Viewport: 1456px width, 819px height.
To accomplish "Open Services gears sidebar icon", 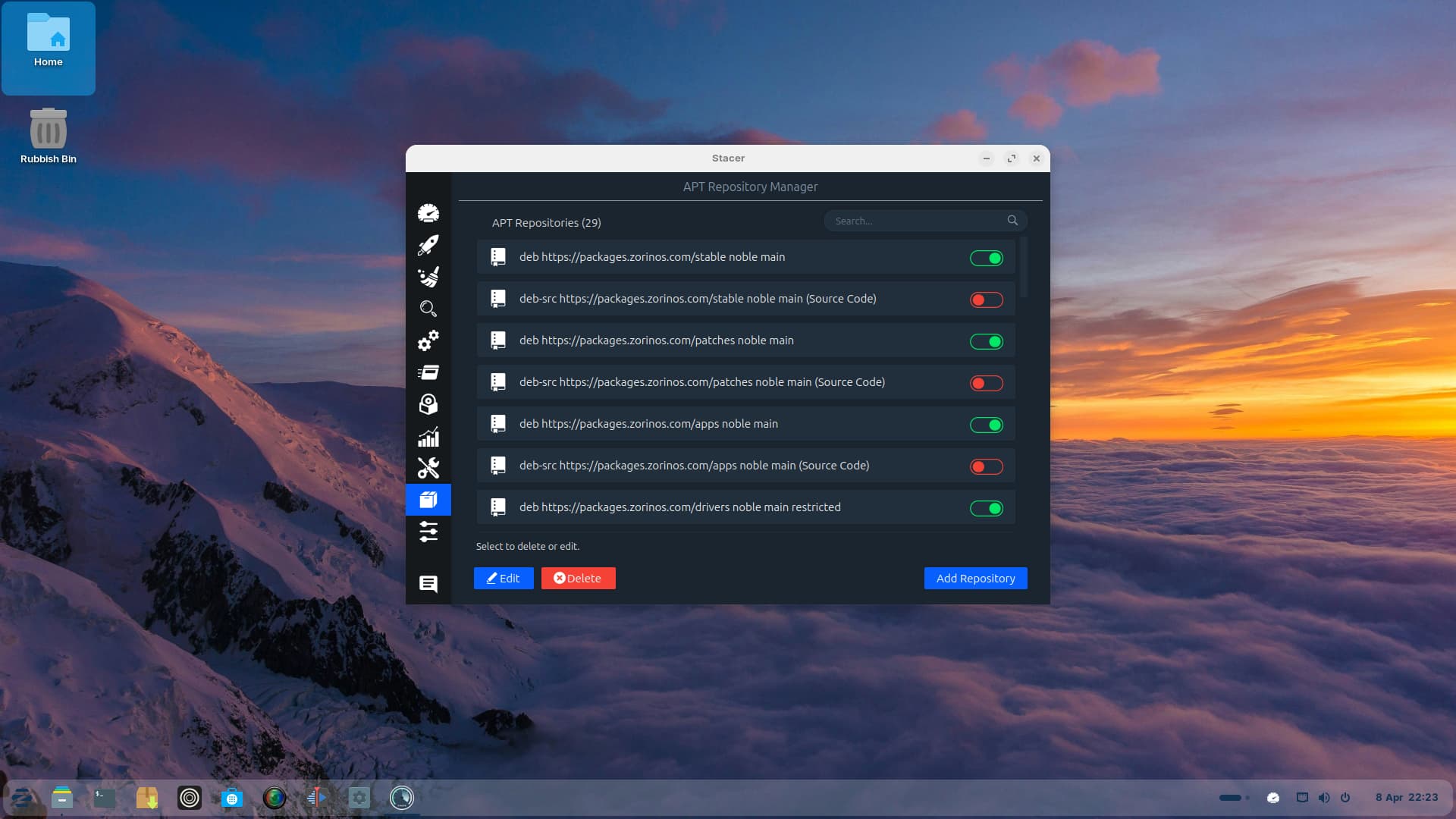I will (428, 340).
